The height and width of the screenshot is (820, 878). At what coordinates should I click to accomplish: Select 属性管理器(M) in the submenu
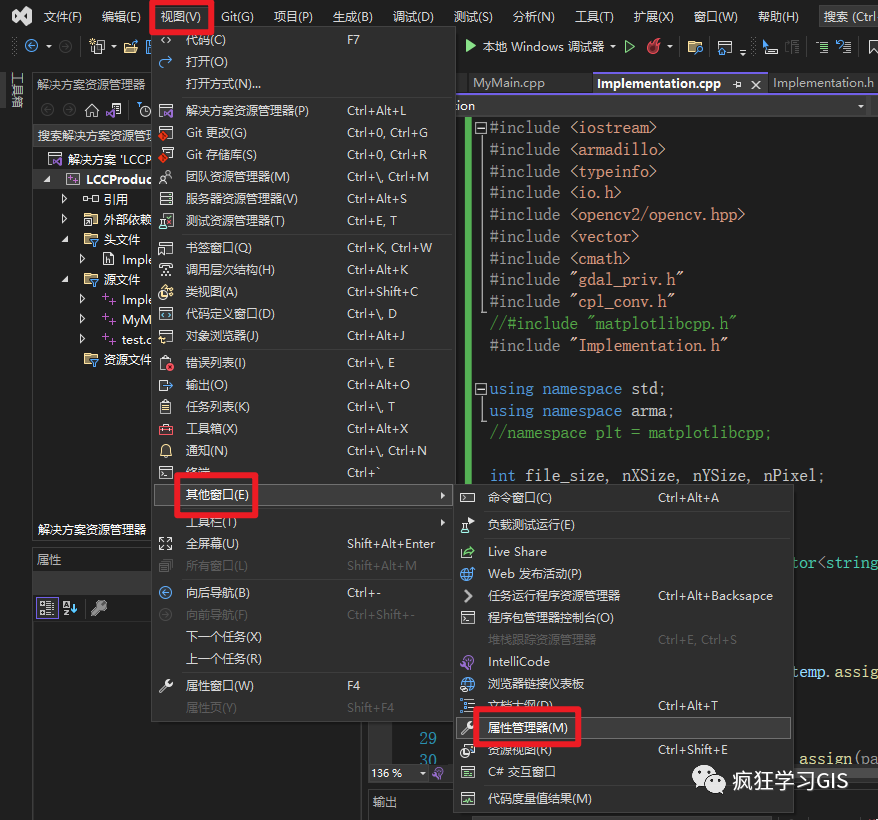click(623, 728)
